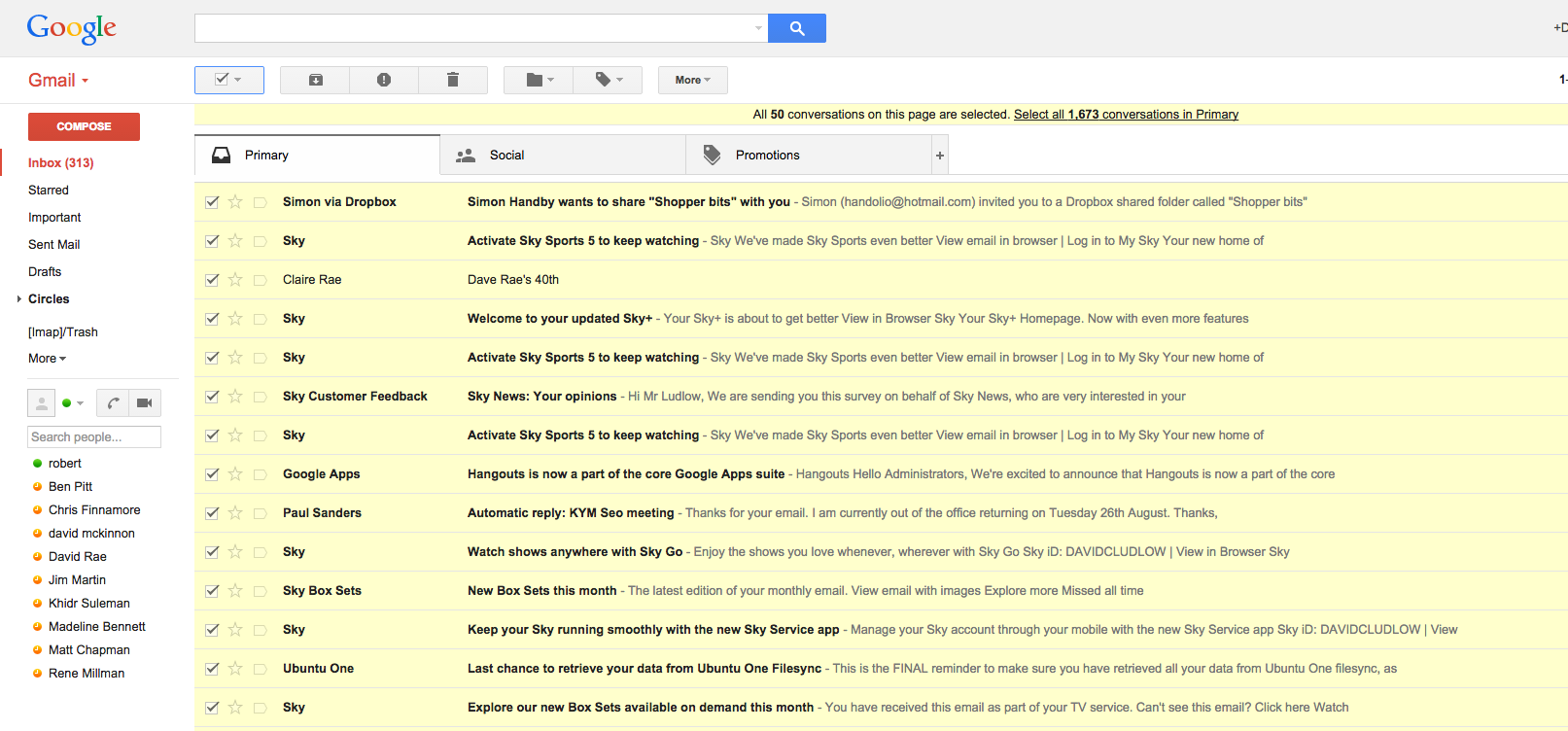
Task: Uncheck the Sky Box Sets email
Action: pyautogui.click(x=212, y=591)
